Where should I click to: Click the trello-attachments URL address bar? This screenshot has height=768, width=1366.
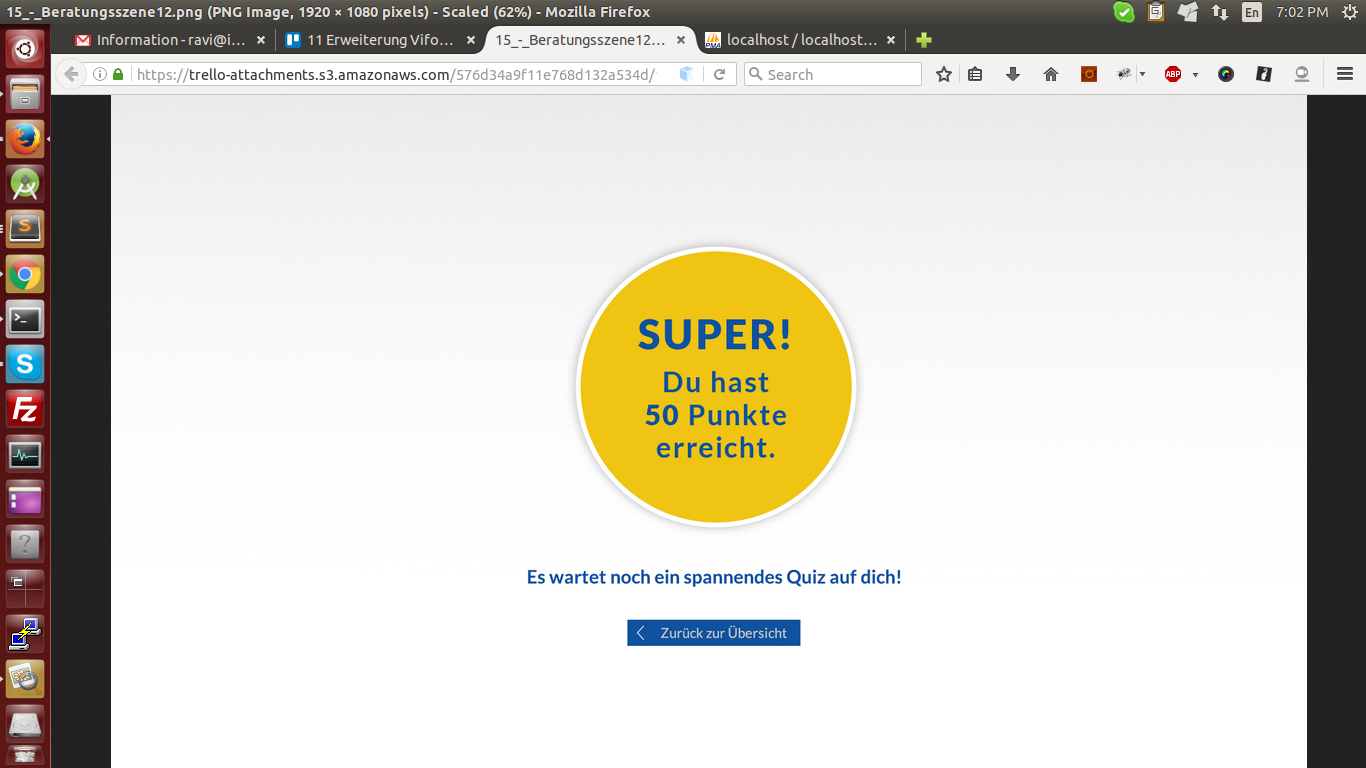400,75
